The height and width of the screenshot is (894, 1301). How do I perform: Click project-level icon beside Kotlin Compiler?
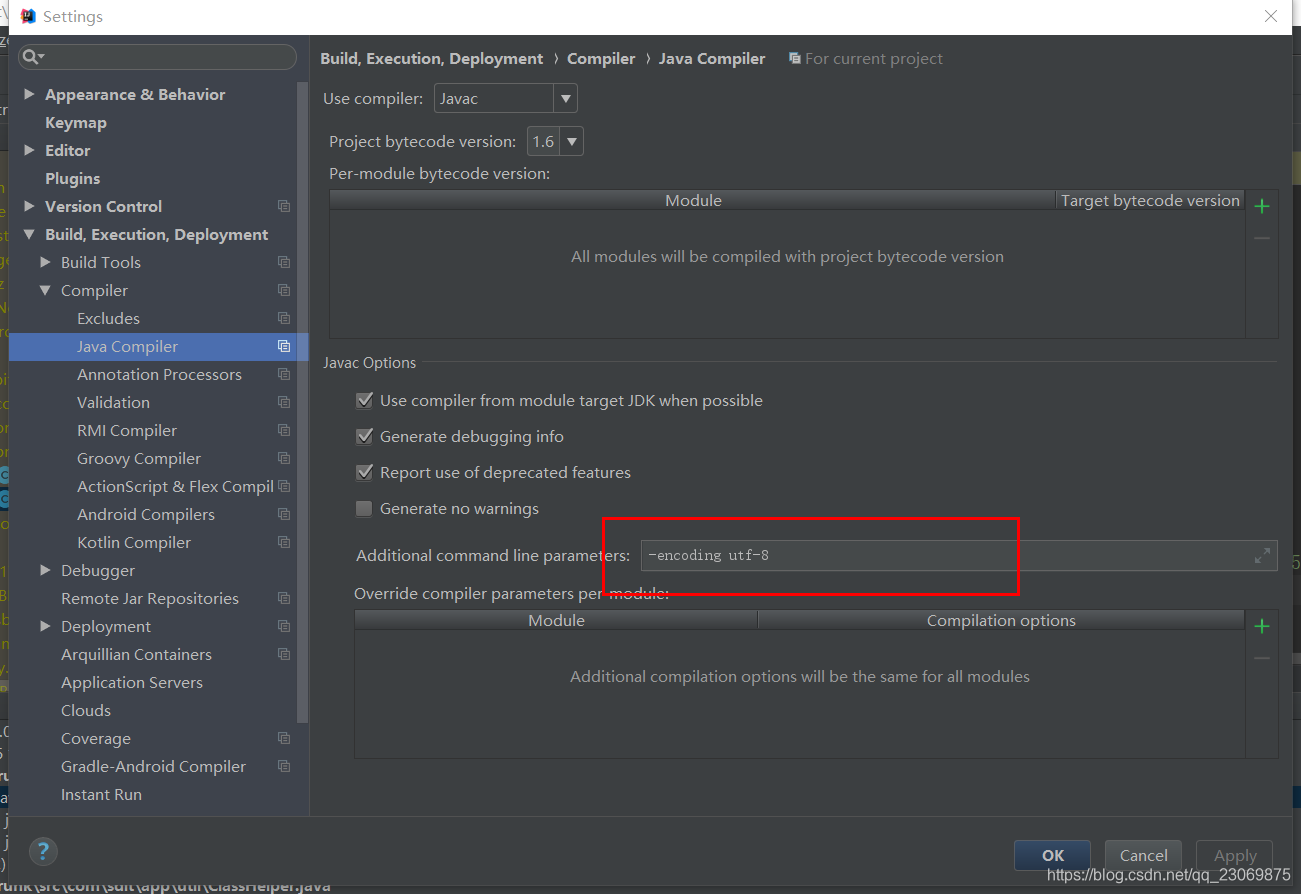tap(284, 542)
